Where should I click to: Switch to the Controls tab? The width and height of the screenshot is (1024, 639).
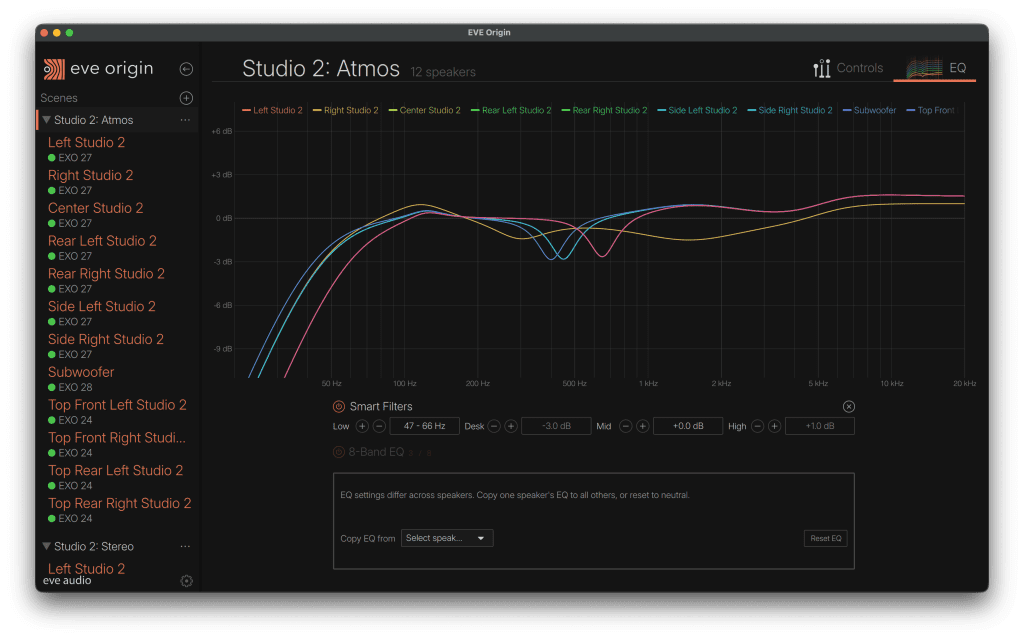[848, 68]
